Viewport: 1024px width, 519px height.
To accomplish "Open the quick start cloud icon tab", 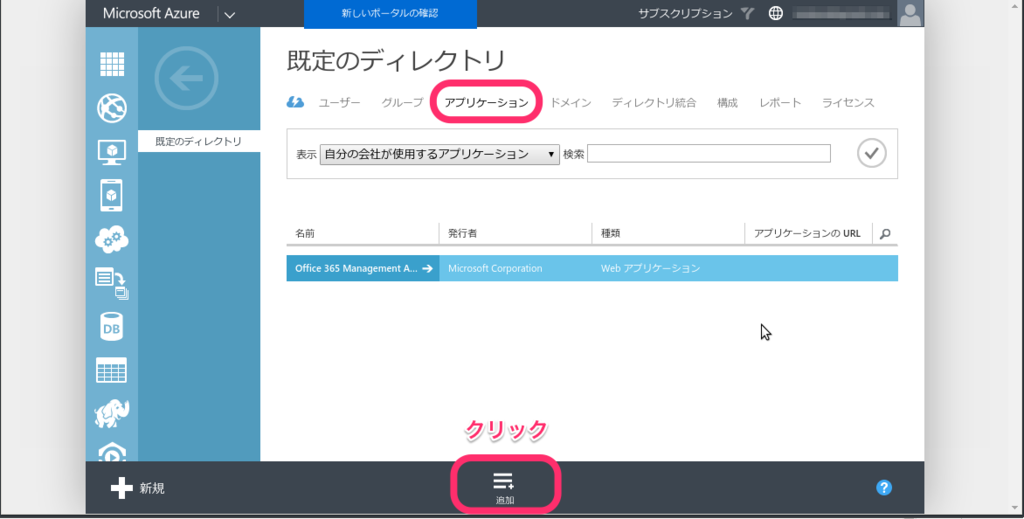I will click(295, 102).
